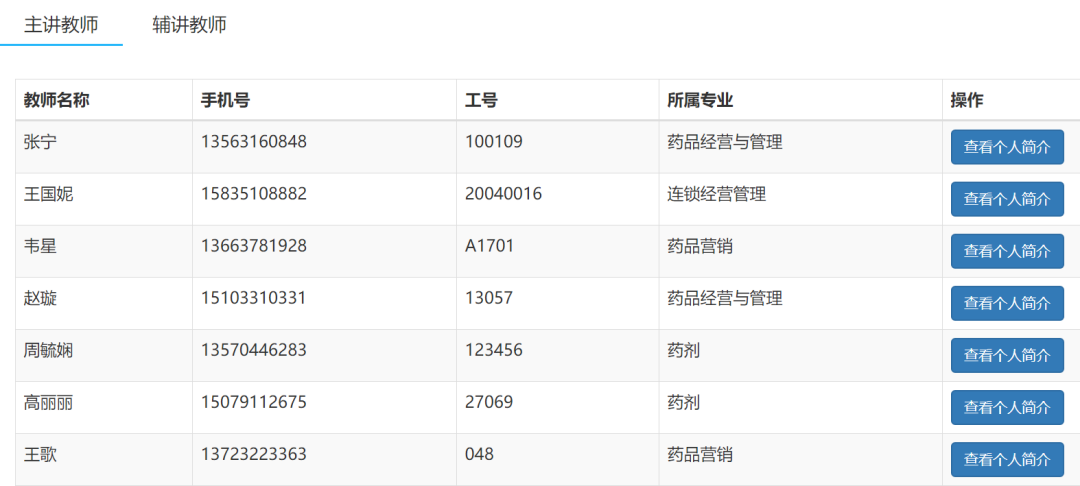This screenshot has height=486, width=1080.
Task: Click the 操作 column header
Action: click(x=967, y=101)
